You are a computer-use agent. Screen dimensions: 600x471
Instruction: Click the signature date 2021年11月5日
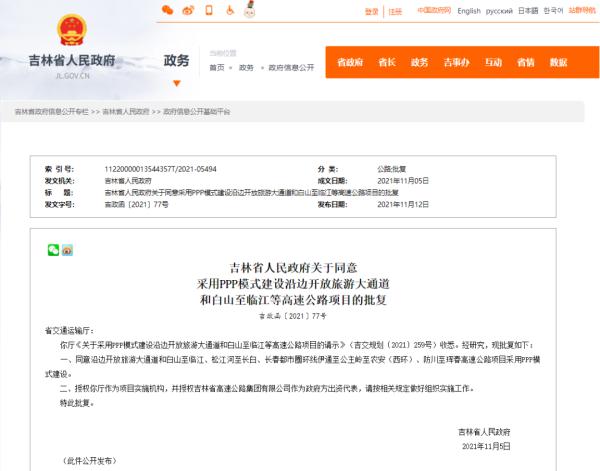(486, 447)
